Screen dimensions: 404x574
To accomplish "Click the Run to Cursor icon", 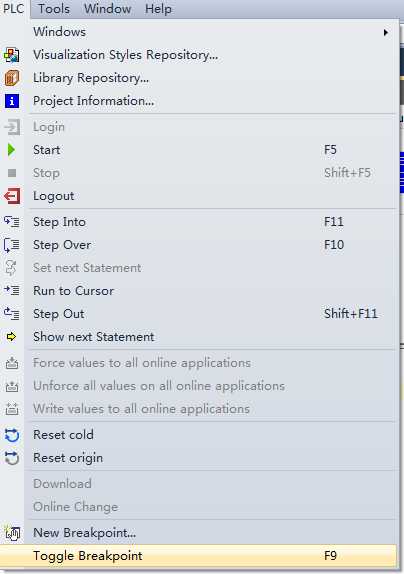I will point(12,291).
